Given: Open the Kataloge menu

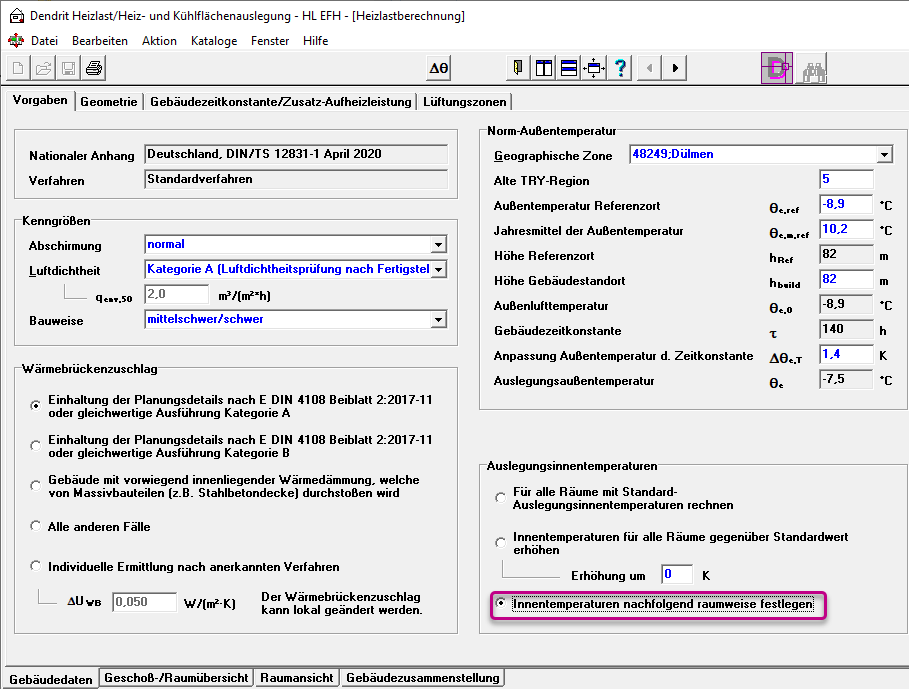Looking at the screenshot, I should (214, 41).
